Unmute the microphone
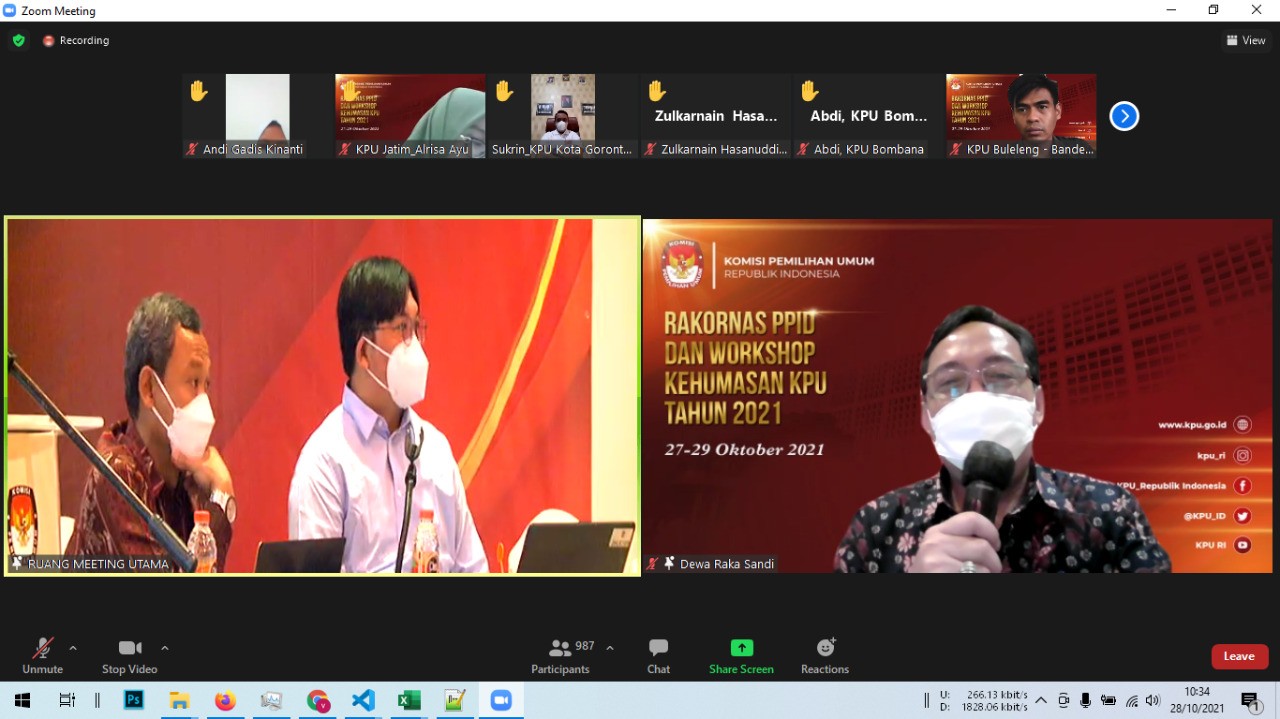Screen dimensions: 1280x719 click(42, 656)
